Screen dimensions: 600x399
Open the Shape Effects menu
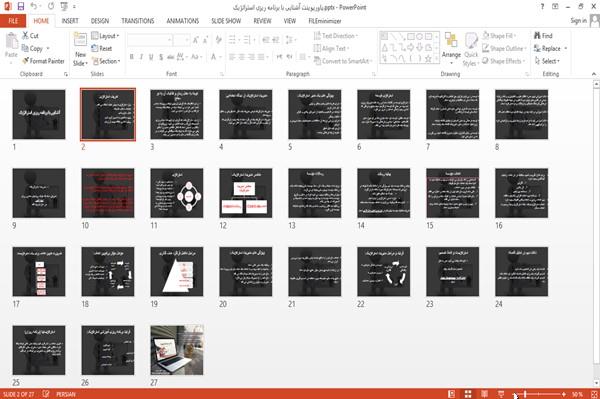[503, 61]
